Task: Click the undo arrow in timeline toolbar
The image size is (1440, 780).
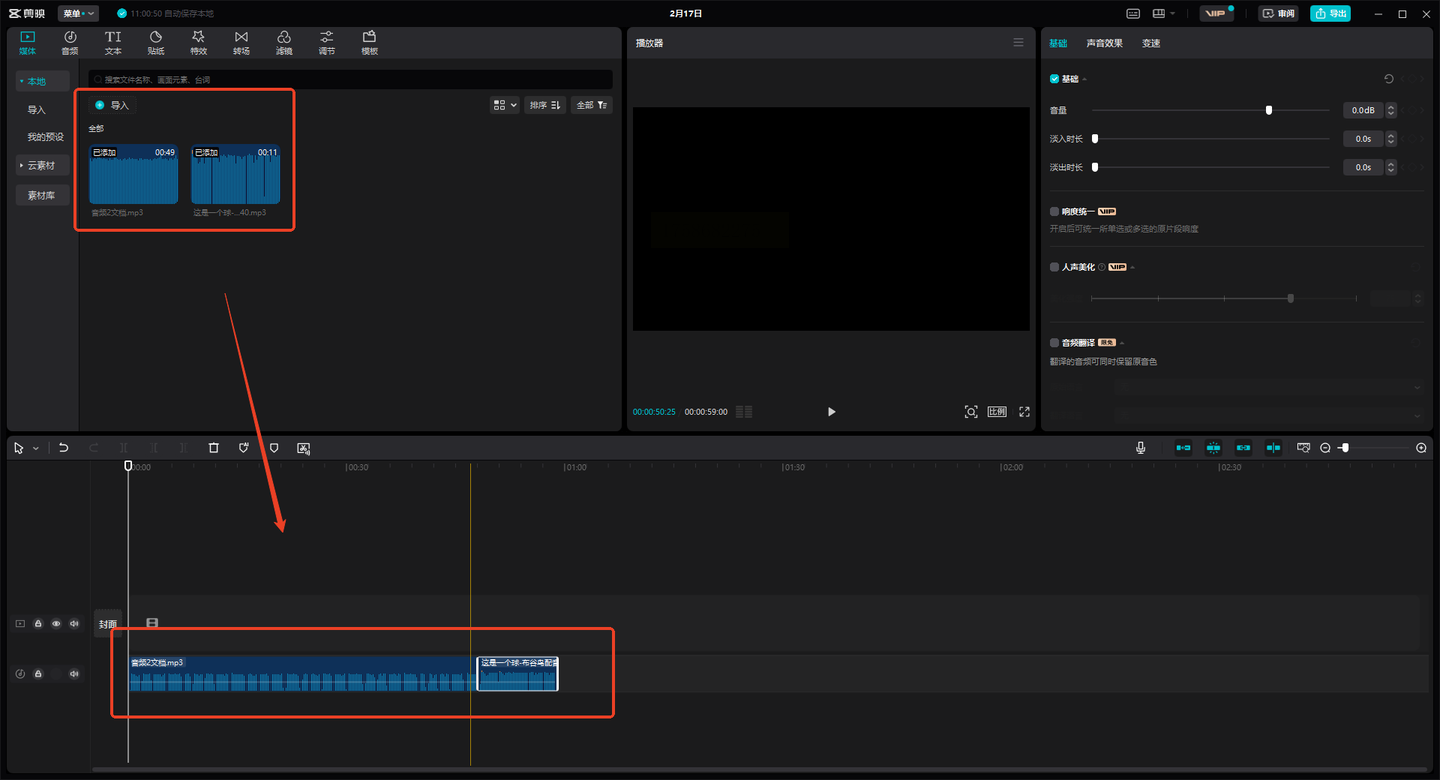Action: 64,448
